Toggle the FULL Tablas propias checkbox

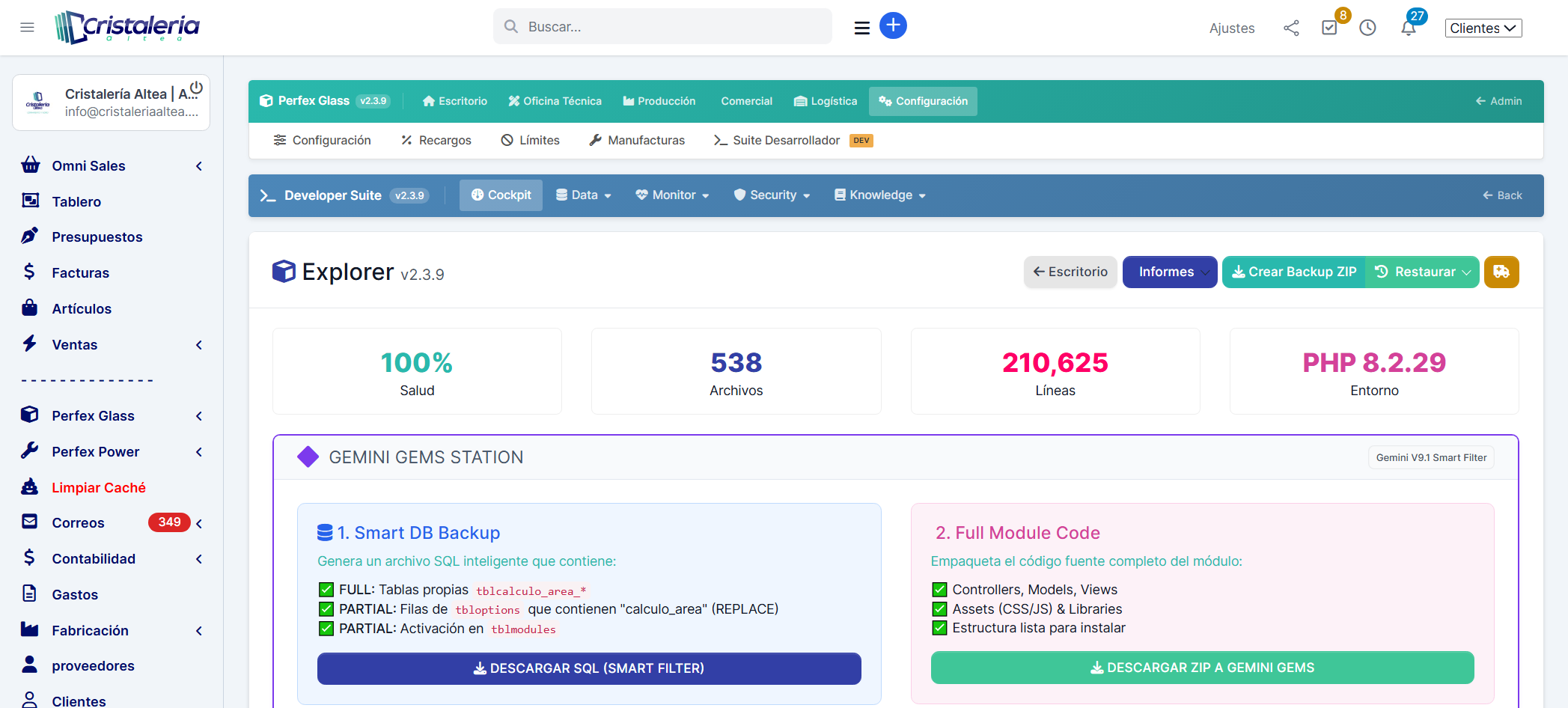326,590
